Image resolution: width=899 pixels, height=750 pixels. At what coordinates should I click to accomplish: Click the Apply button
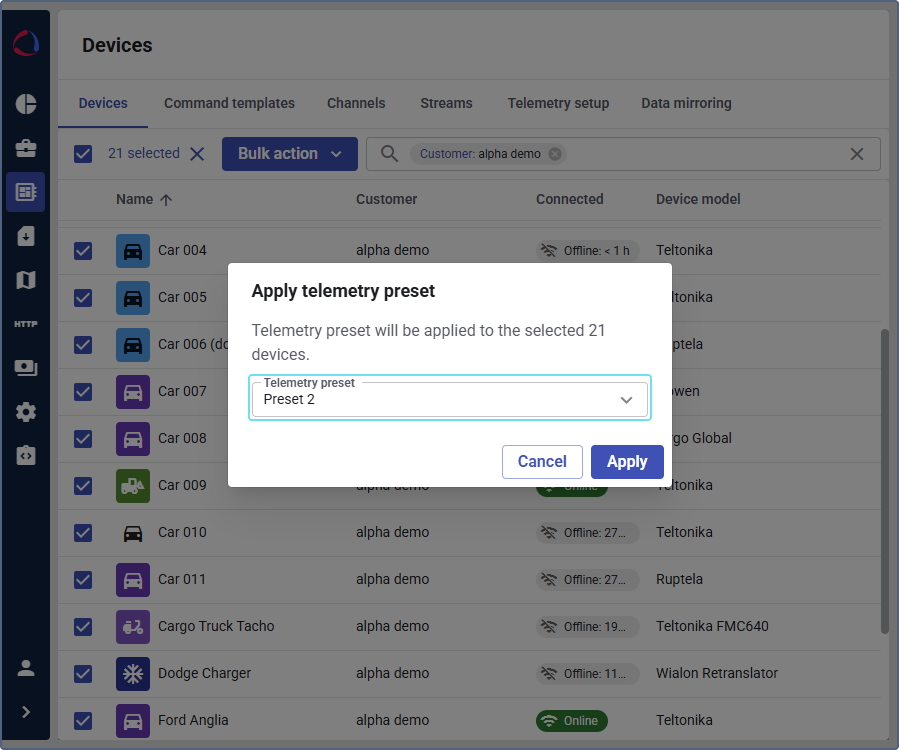(627, 462)
